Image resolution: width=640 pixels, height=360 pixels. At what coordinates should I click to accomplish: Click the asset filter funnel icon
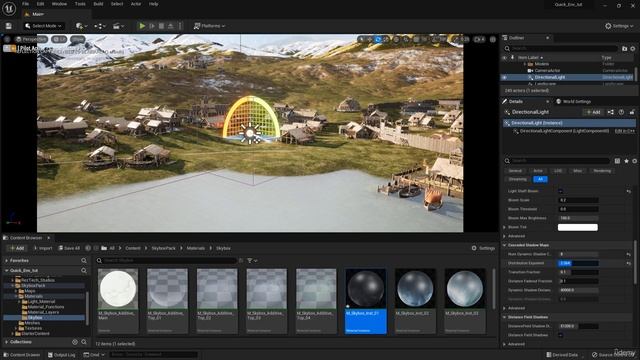click(x=250, y=260)
